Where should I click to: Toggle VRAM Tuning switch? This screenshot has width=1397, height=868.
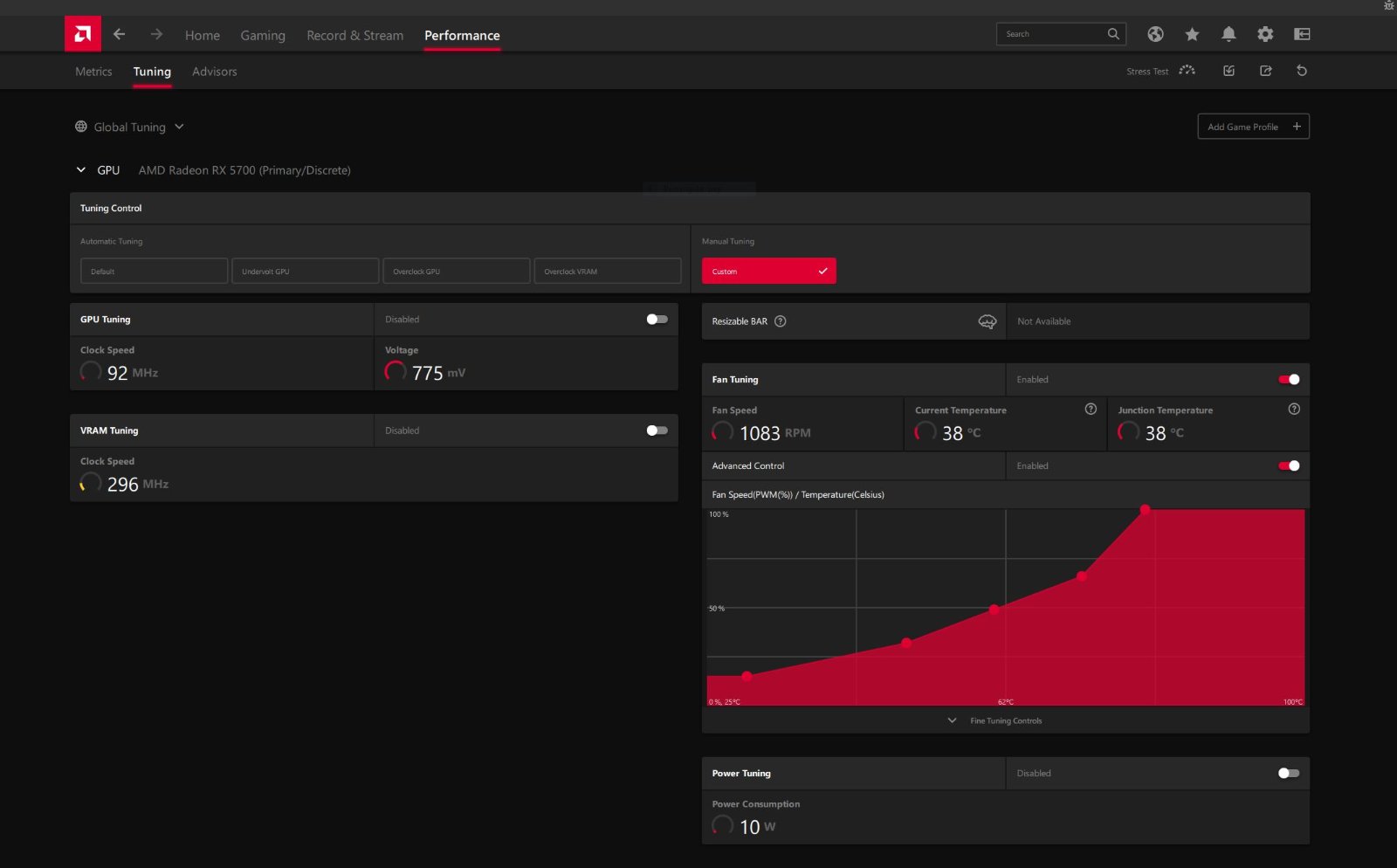657,431
